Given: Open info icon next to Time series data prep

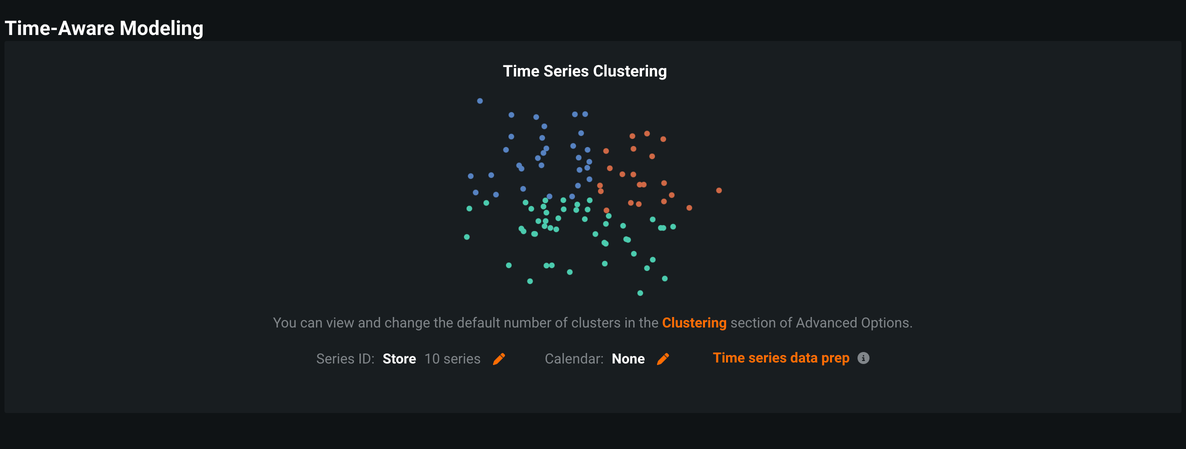Looking at the screenshot, I should [x=864, y=358].
